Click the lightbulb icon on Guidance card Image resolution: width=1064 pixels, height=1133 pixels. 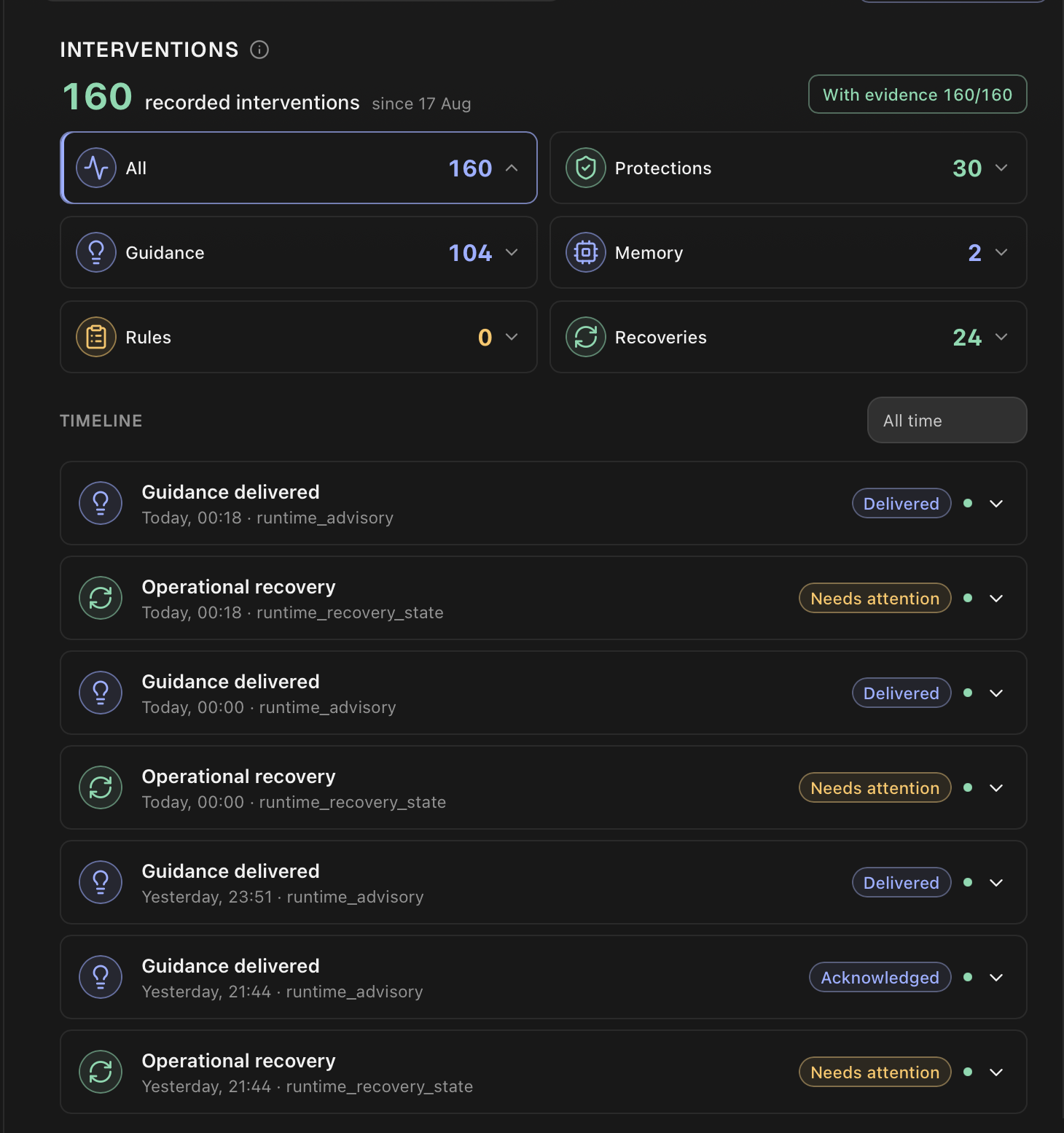96,252
